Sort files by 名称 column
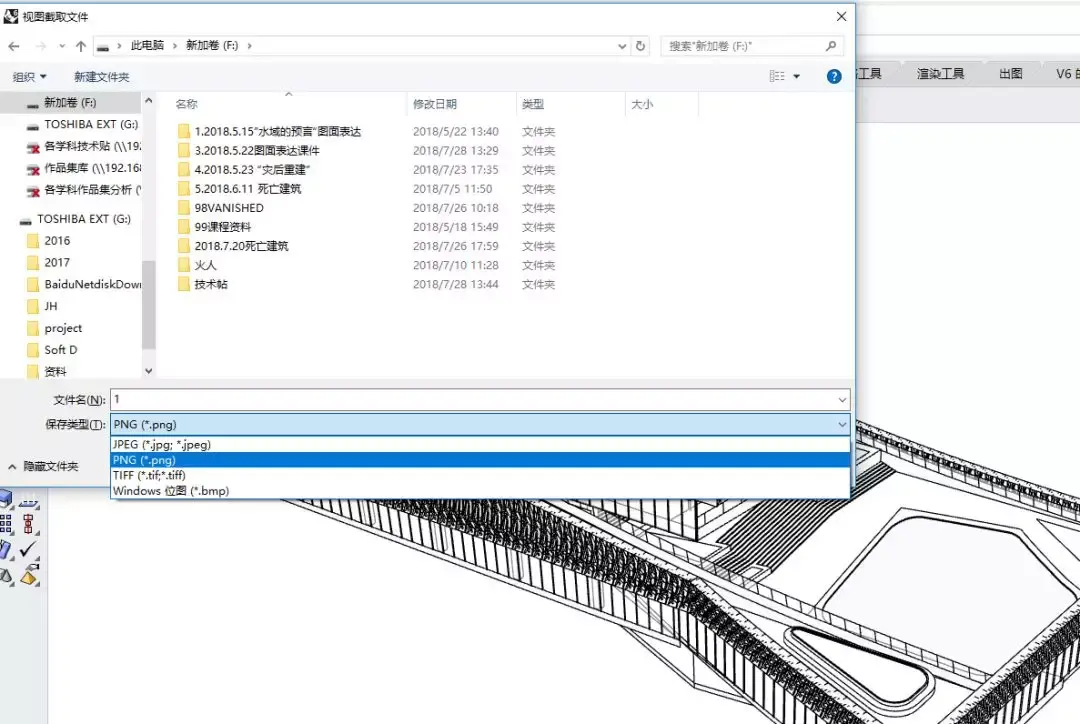The height and width of the screenshot is (724, 1080). coord(186,104)
